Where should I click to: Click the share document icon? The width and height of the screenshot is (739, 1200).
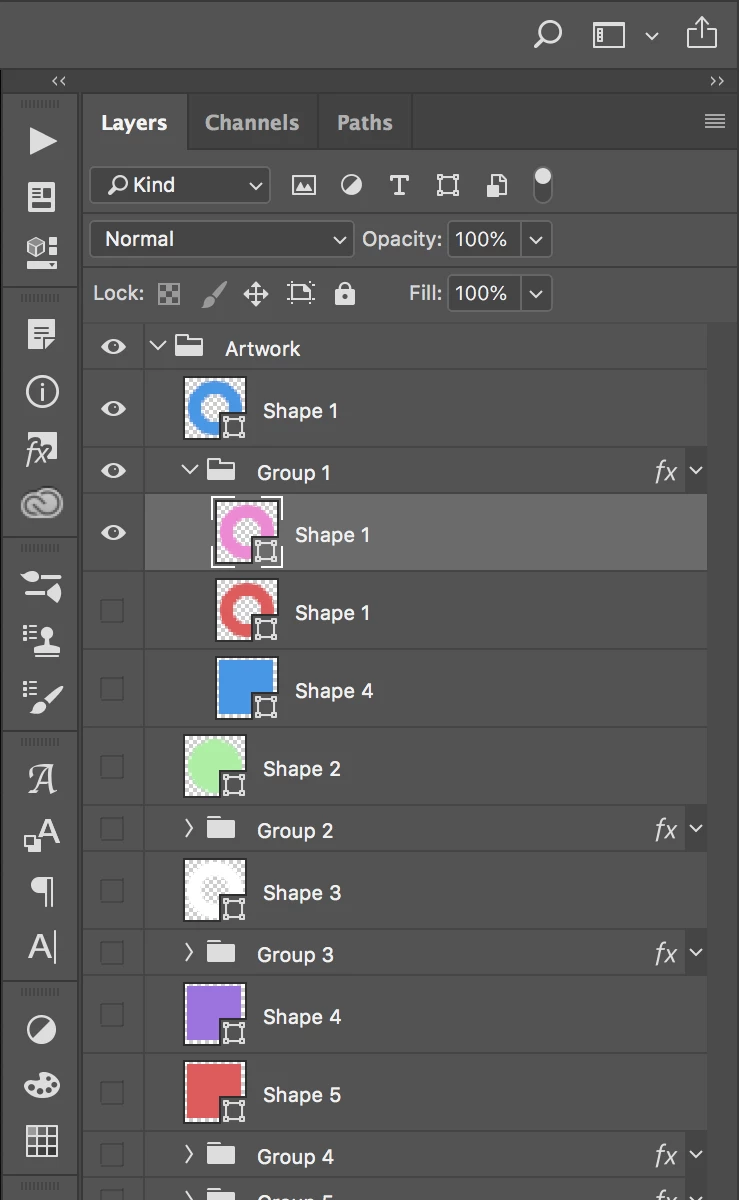click(x=702, y=33)
